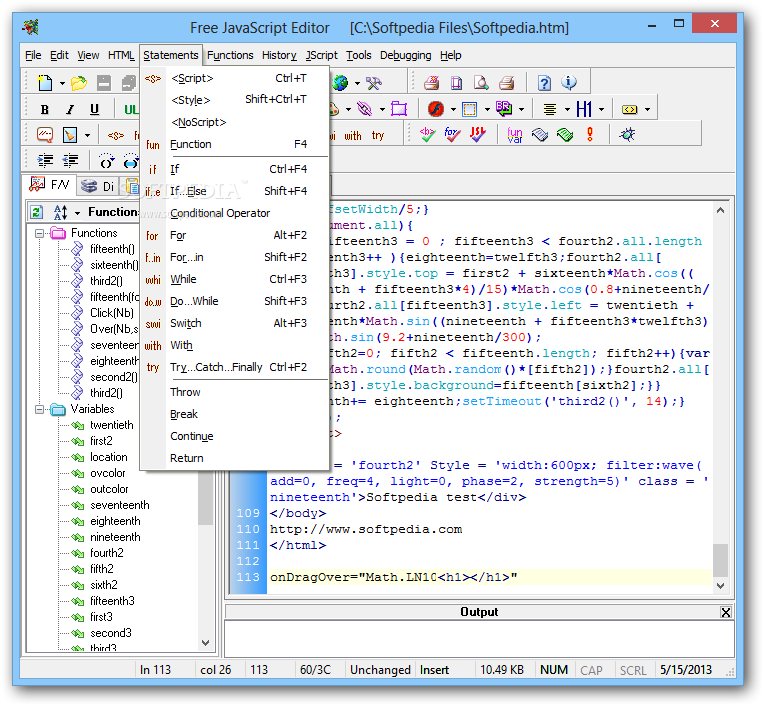Toggle Underline formatting button

tap(95, 110)
